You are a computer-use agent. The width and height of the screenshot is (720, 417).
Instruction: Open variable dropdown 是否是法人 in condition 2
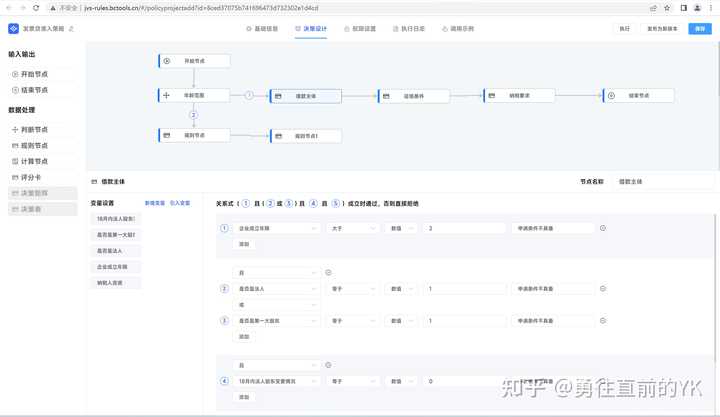tap(276, 289)
